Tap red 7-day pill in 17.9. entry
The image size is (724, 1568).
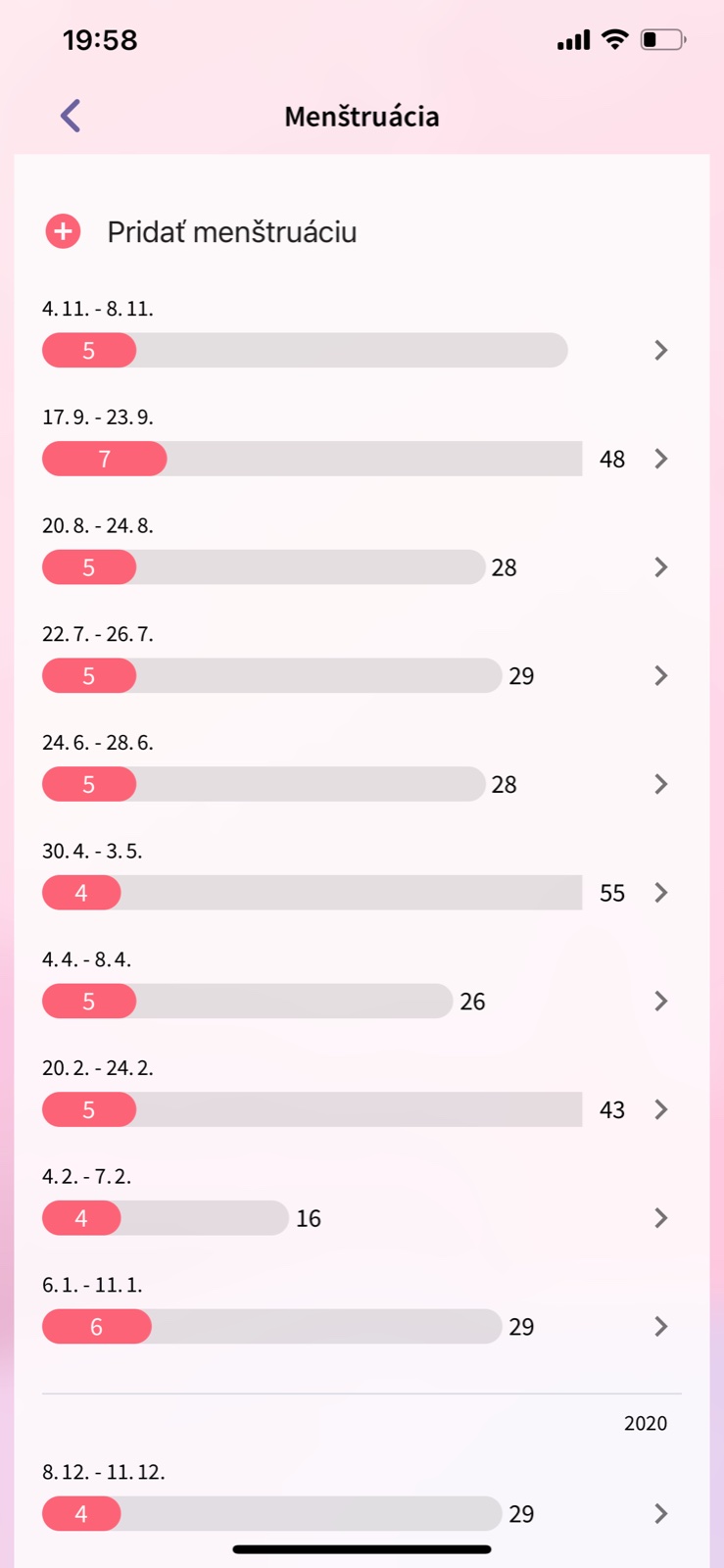[105, 459]
